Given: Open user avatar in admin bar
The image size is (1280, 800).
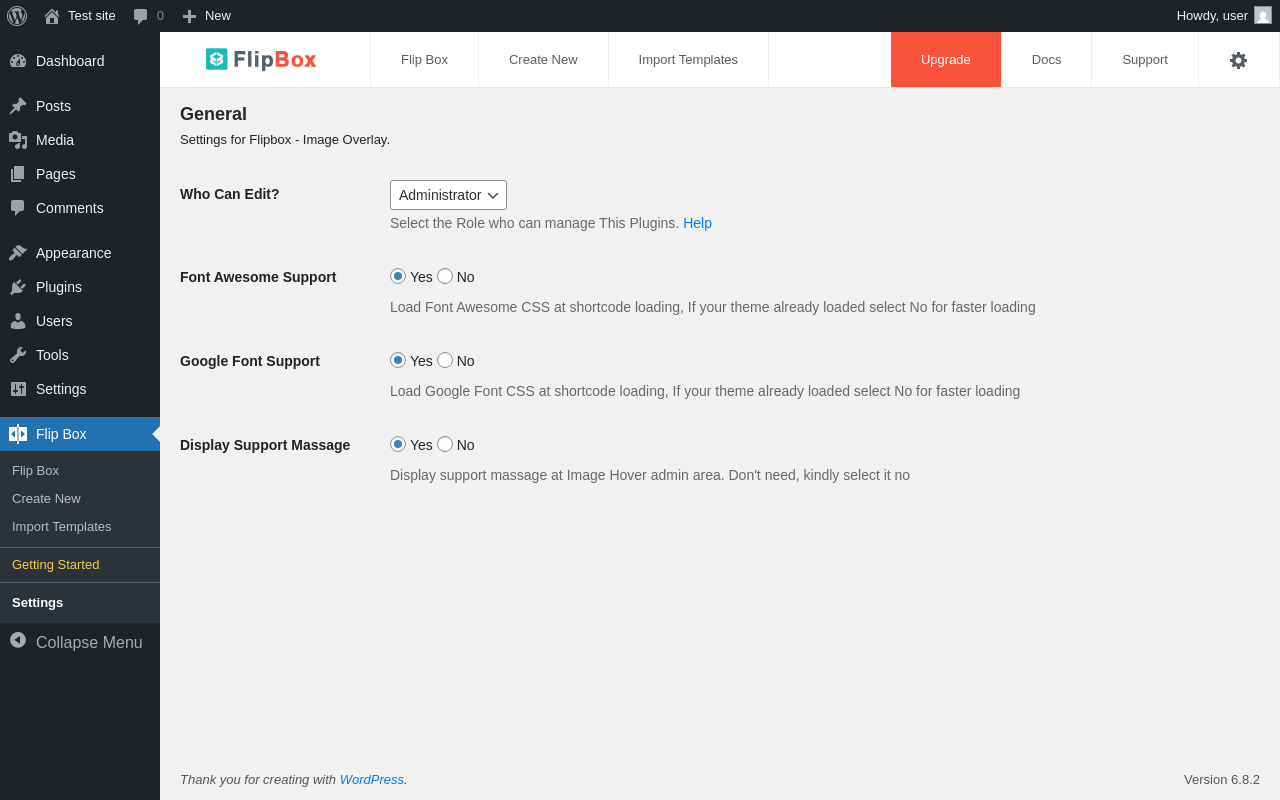Looking at the screenshot, I should click(x=1263, y=15).
